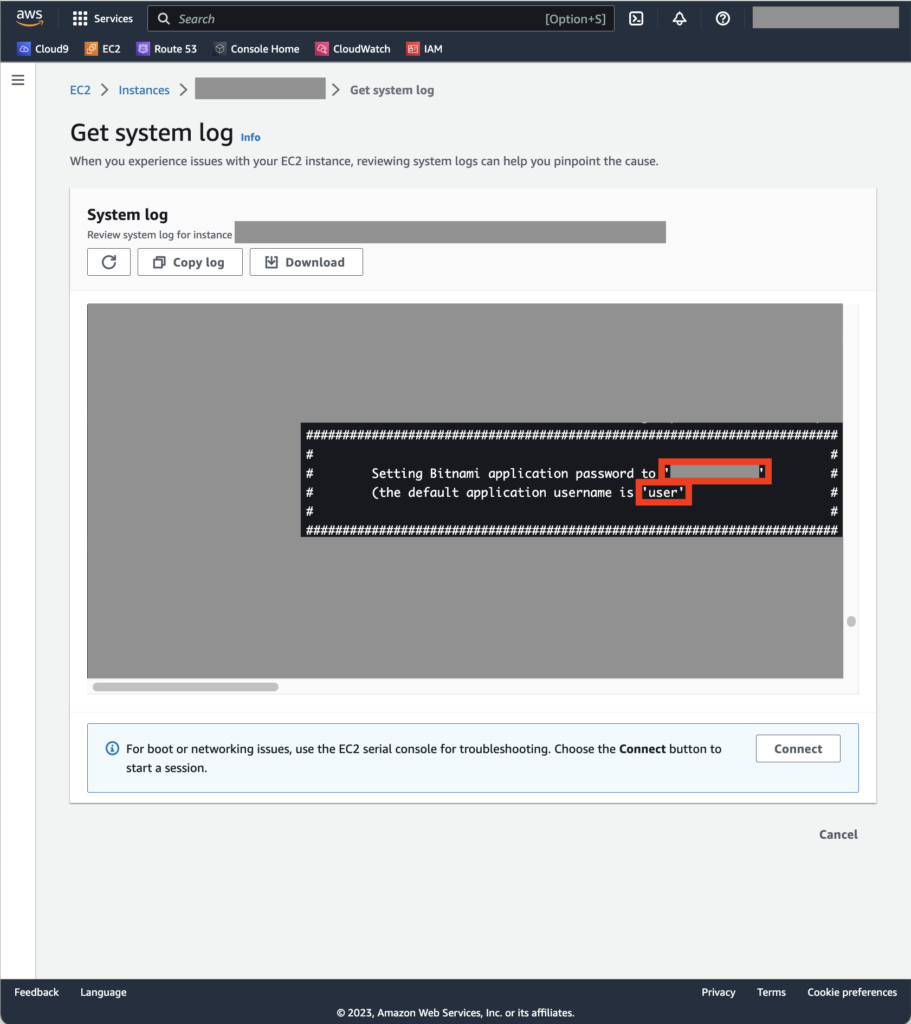Open the Info link beside title
Viewport: 911px width, 1024px height.
[250, 137]
